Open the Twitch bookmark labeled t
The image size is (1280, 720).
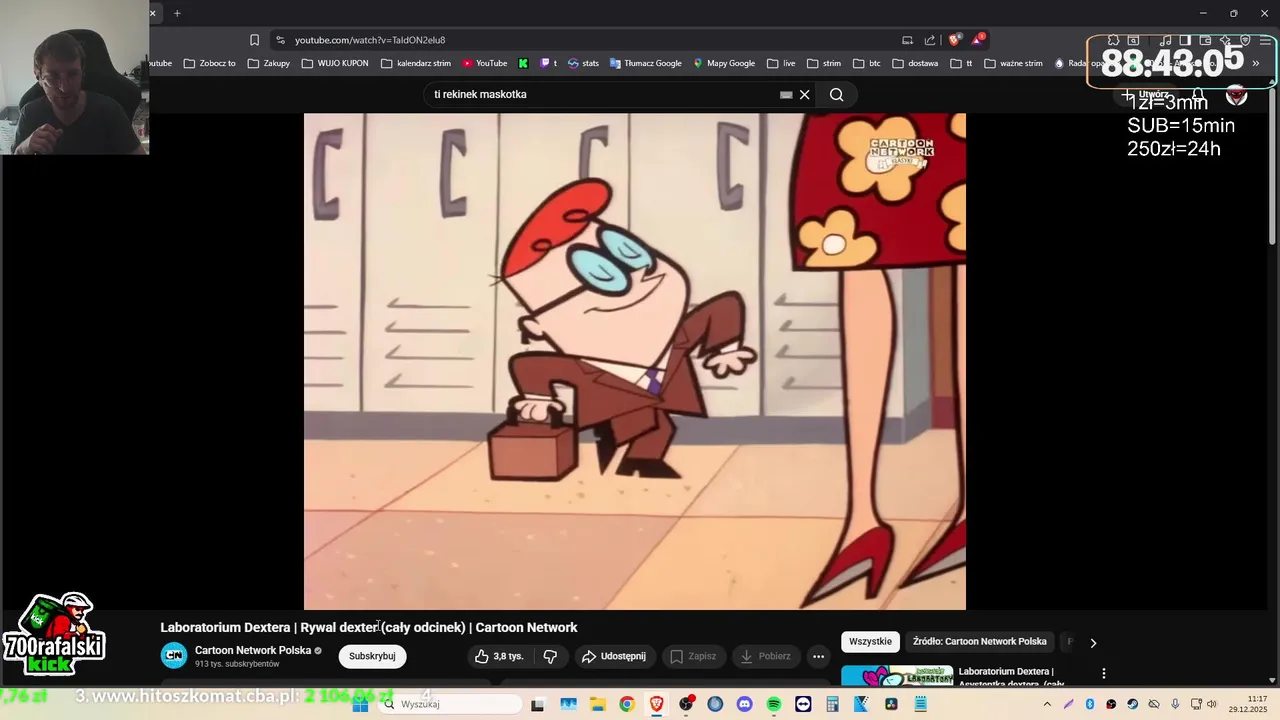548,63
